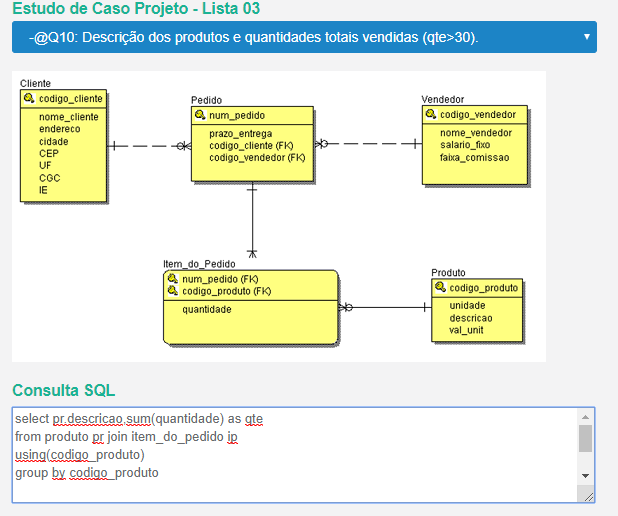This screenshot has height=516, width=618.
Task: Click the key icon beside codigo_cliente
Action: [29, 98]
